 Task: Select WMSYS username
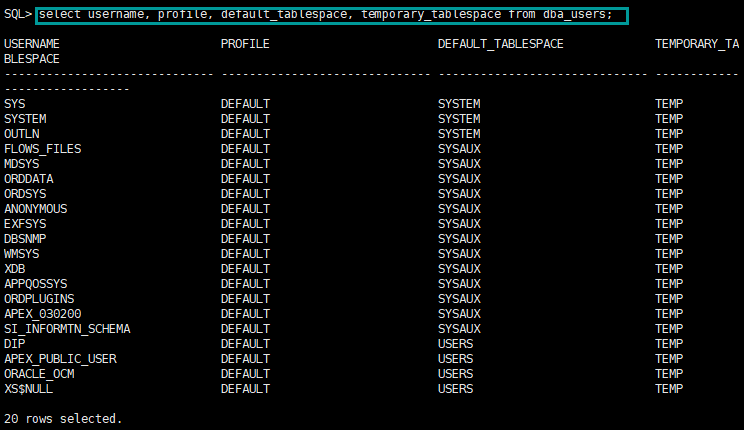point(22,254)
